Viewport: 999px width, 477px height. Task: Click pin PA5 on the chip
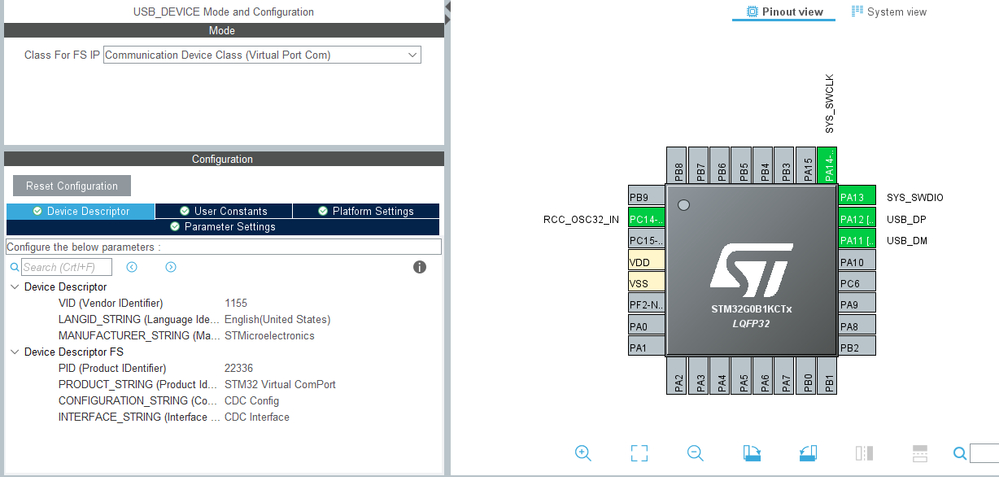pos(743,376)
